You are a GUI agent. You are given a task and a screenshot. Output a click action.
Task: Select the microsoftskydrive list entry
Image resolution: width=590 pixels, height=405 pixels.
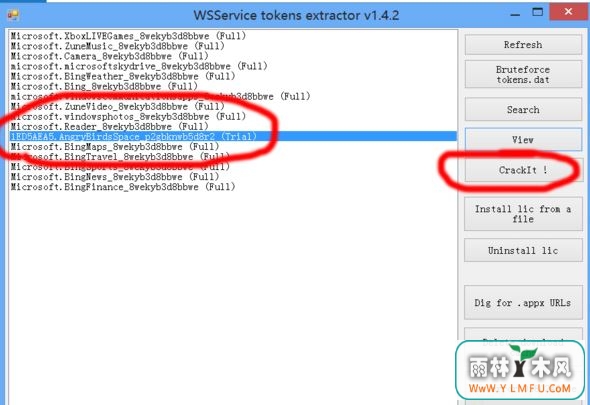(139, 66)
